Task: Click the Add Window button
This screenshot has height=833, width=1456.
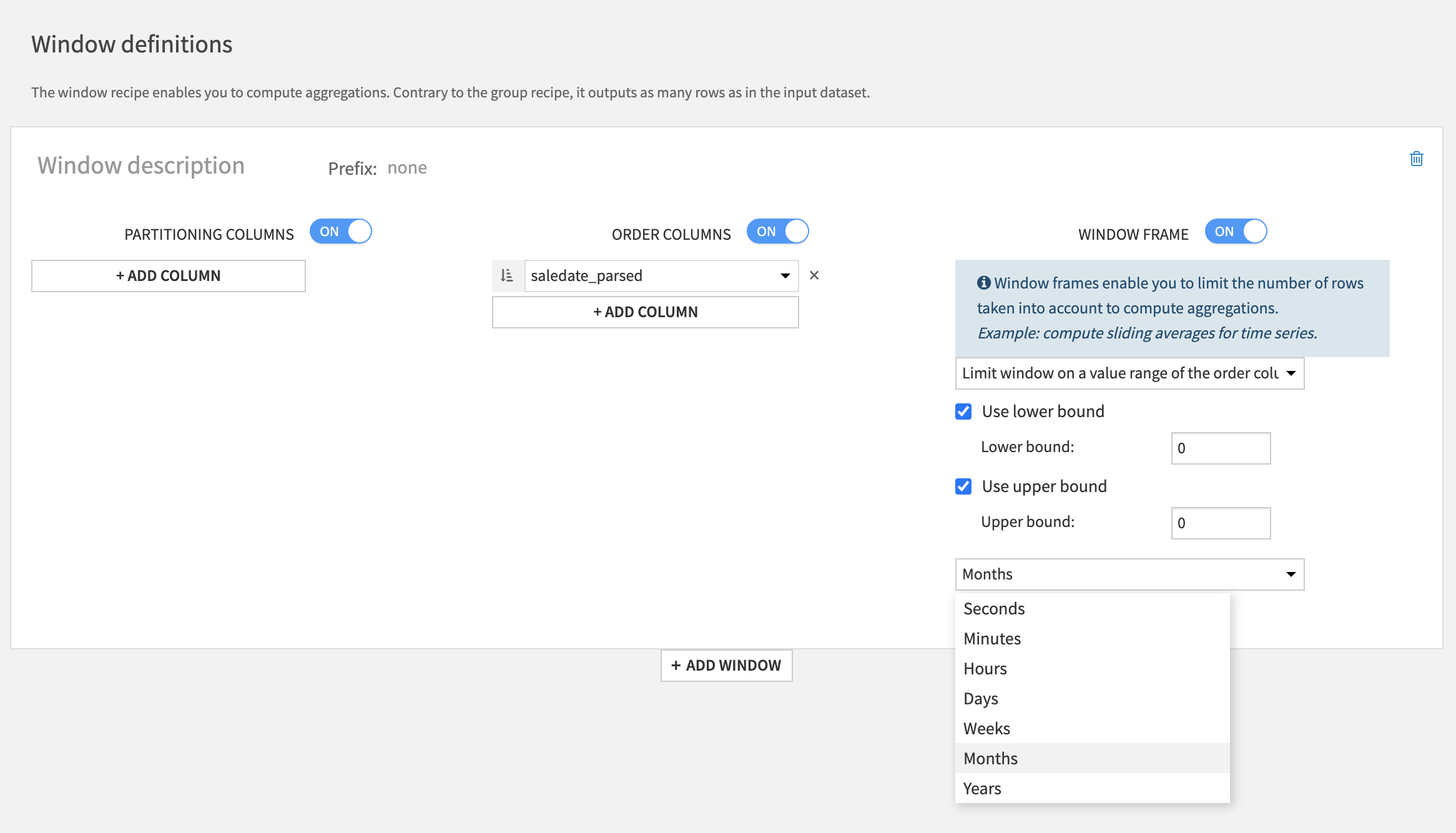Action: (726, 666)
